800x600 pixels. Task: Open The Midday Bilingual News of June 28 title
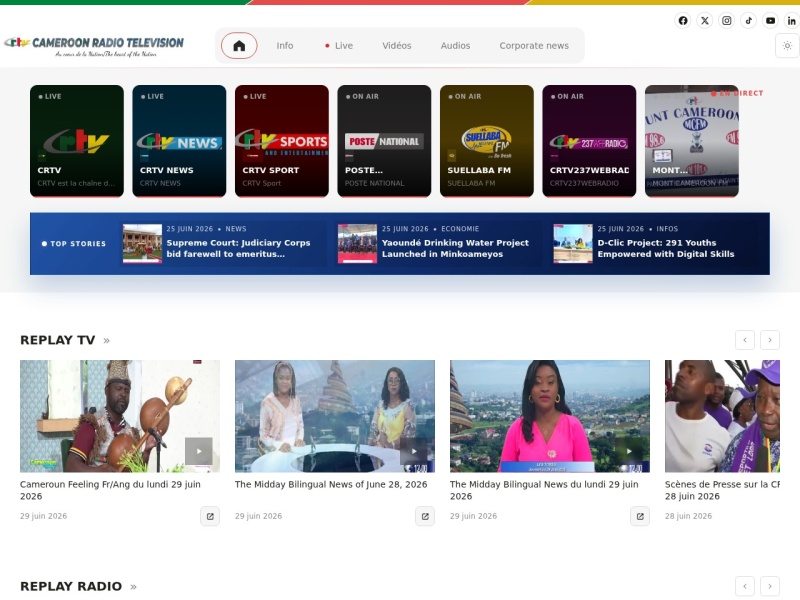click(331, 485)
